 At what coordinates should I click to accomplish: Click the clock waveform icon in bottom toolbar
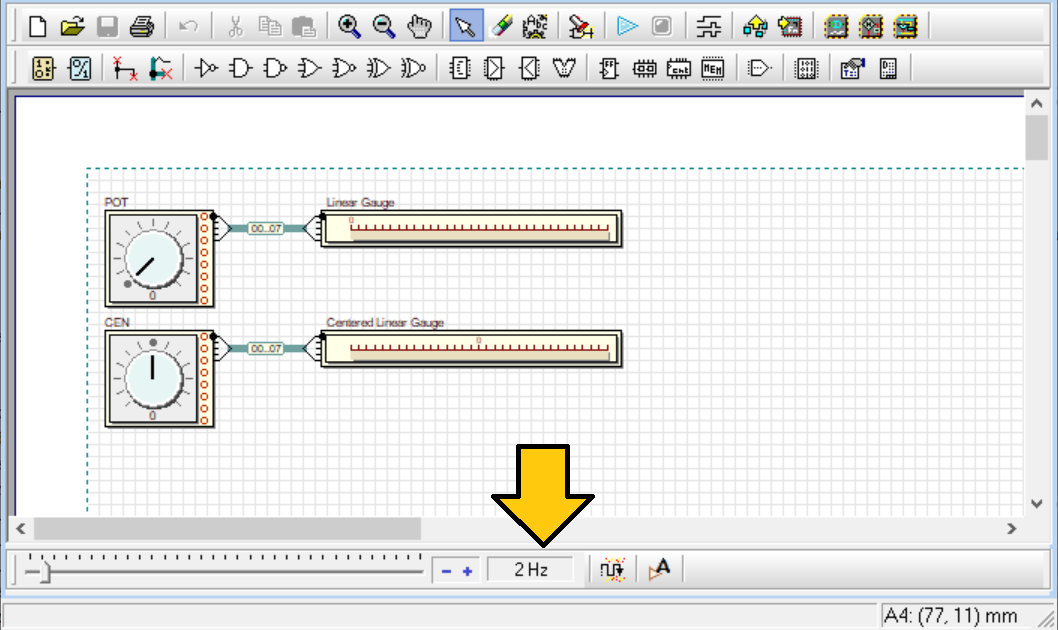tap(612, 570)
